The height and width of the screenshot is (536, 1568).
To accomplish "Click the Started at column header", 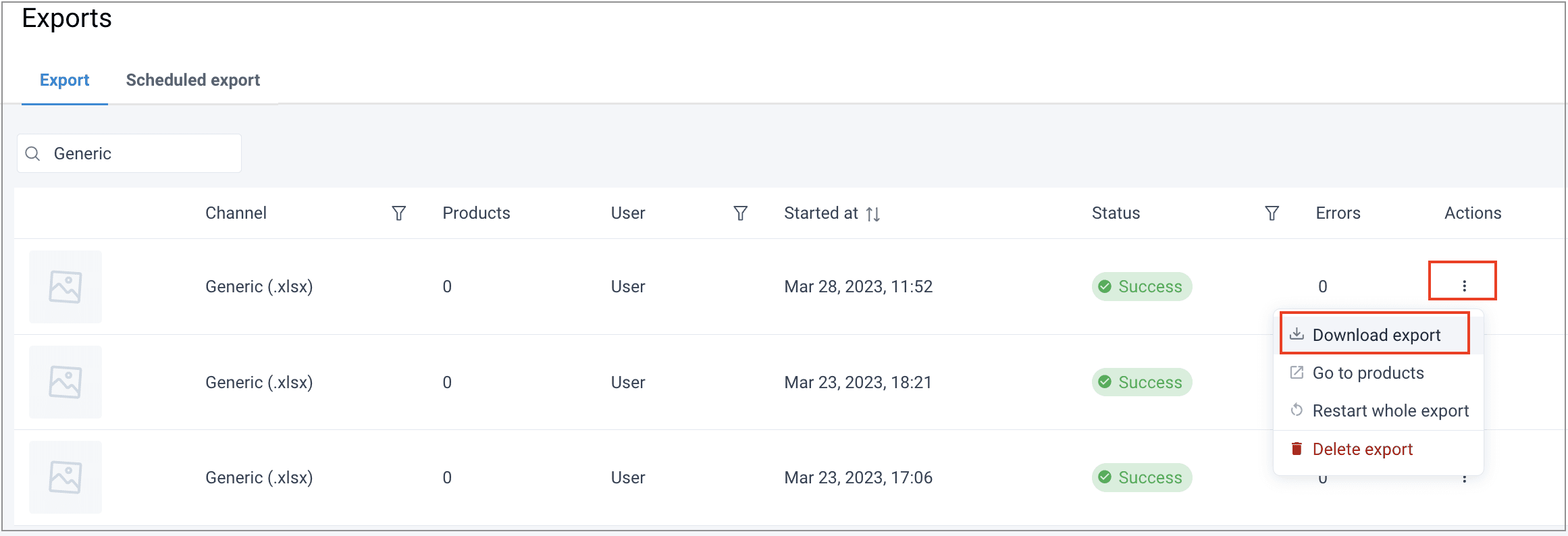I will [x=821, y=213].
